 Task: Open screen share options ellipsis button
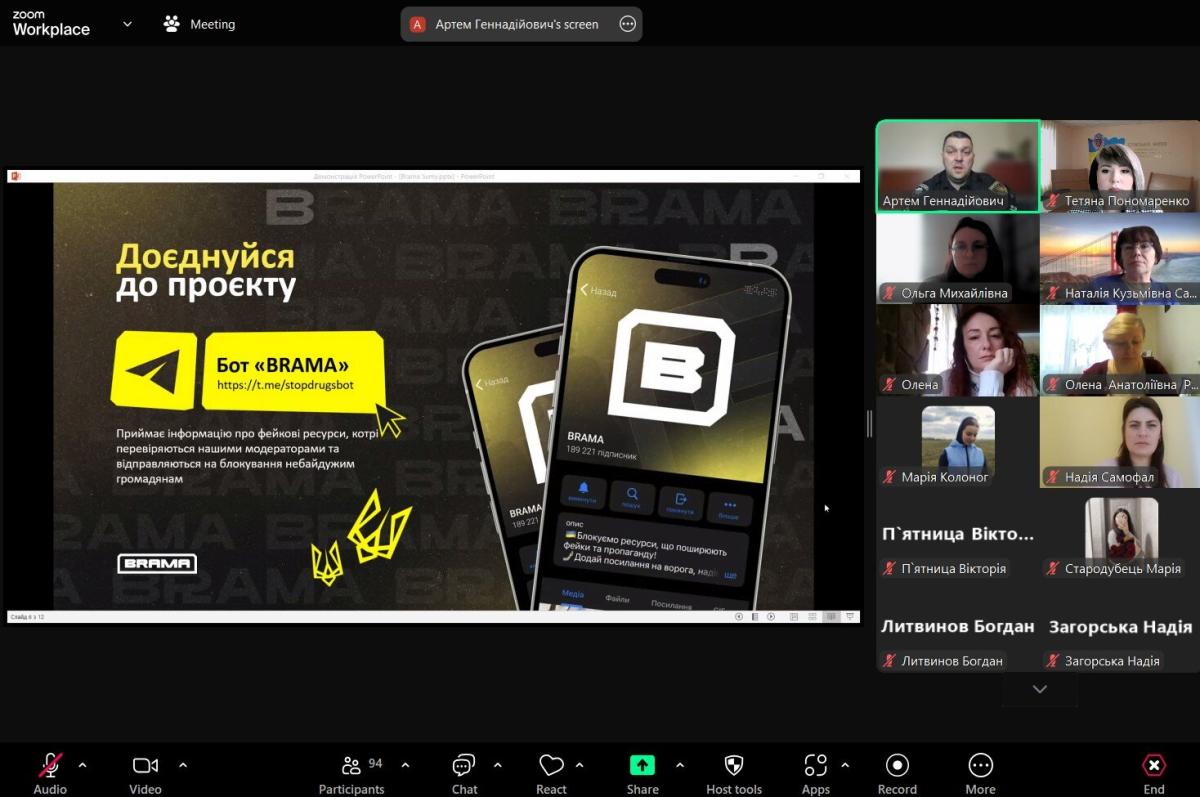coord(627,24)
